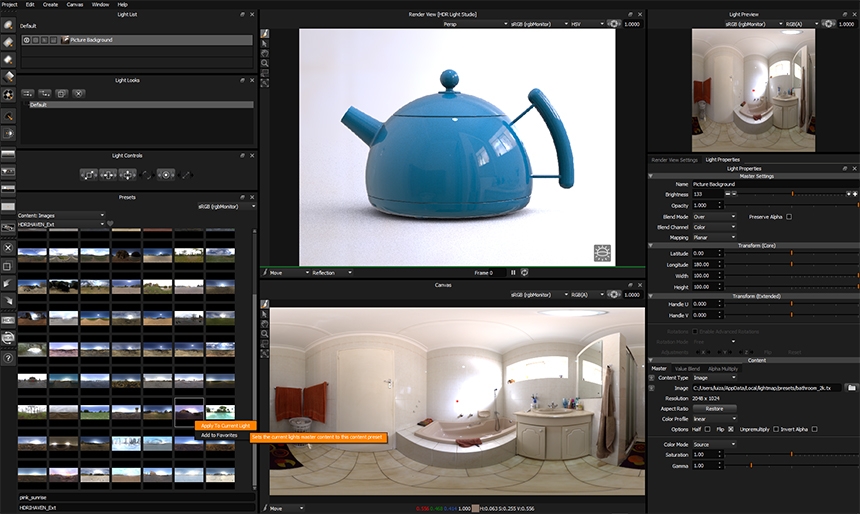Click the delete look icon in Light Looks
Image resolution: width=860 pixels, height=514 pixels.
tap(78, 94)
